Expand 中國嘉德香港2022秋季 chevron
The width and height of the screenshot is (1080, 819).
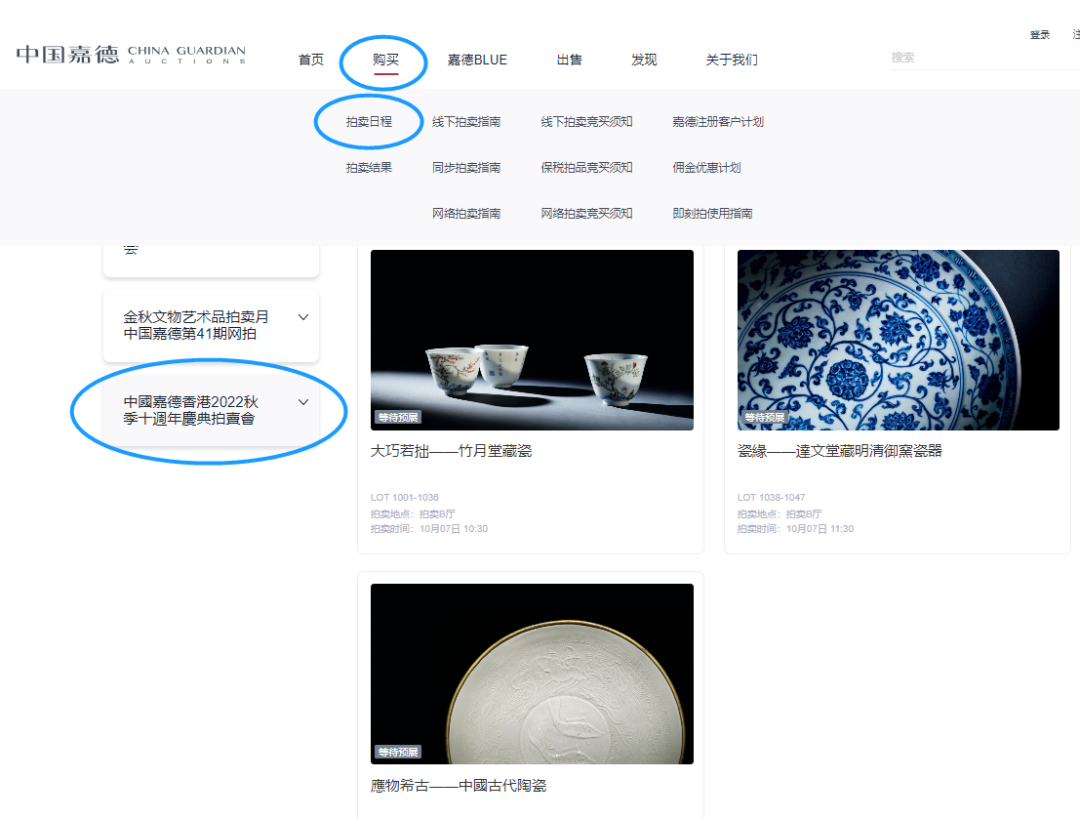click(303, 402)
